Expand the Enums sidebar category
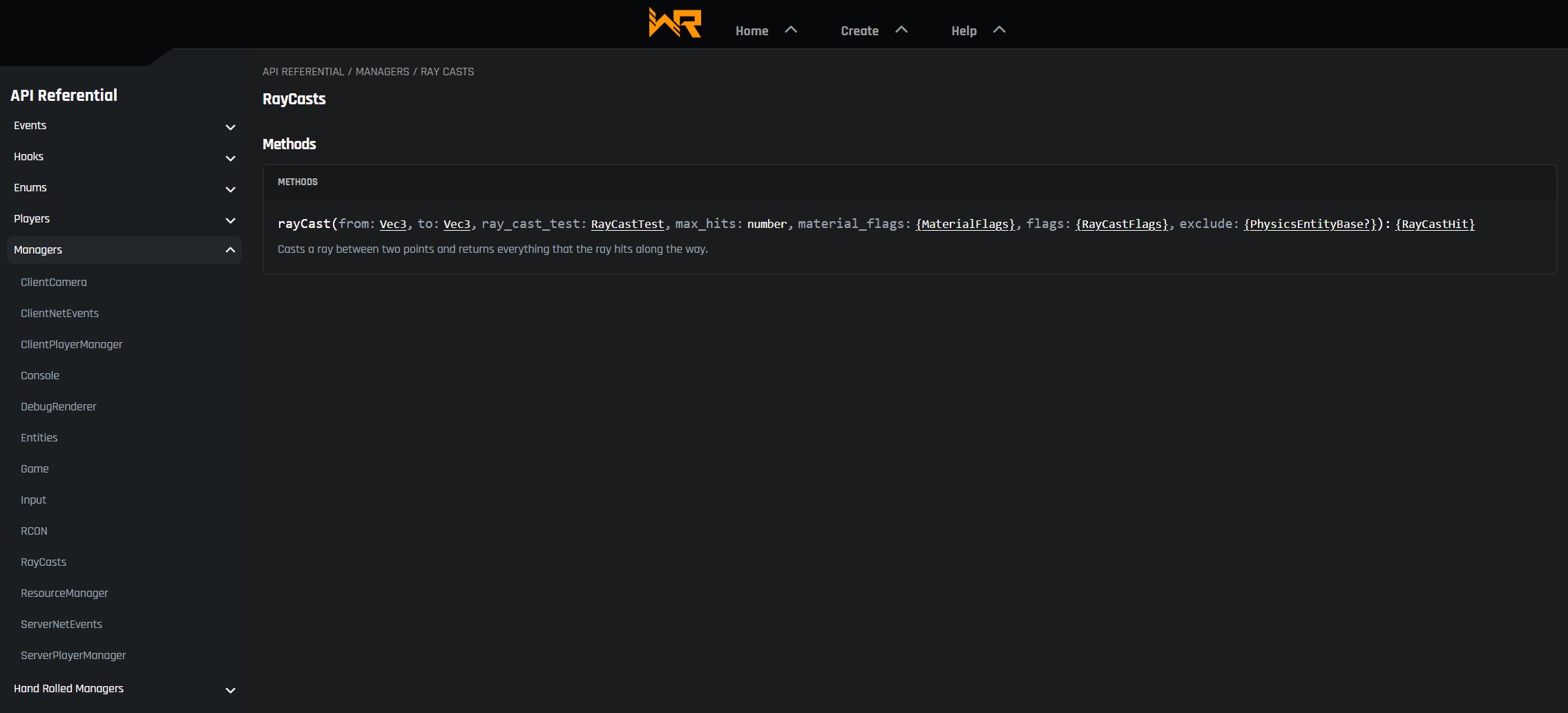The image size is (1568, 713). coord(30,188)
